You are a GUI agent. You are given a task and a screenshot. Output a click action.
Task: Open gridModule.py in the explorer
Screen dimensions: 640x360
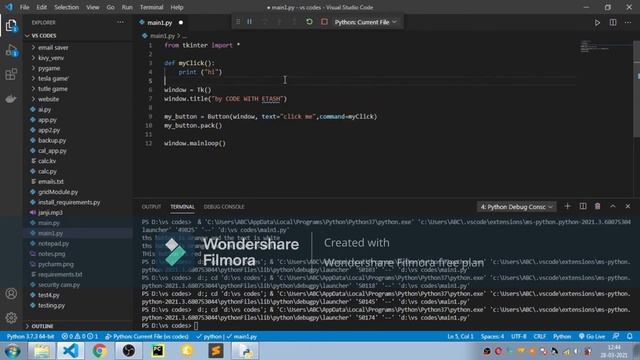tap(58, 192)
